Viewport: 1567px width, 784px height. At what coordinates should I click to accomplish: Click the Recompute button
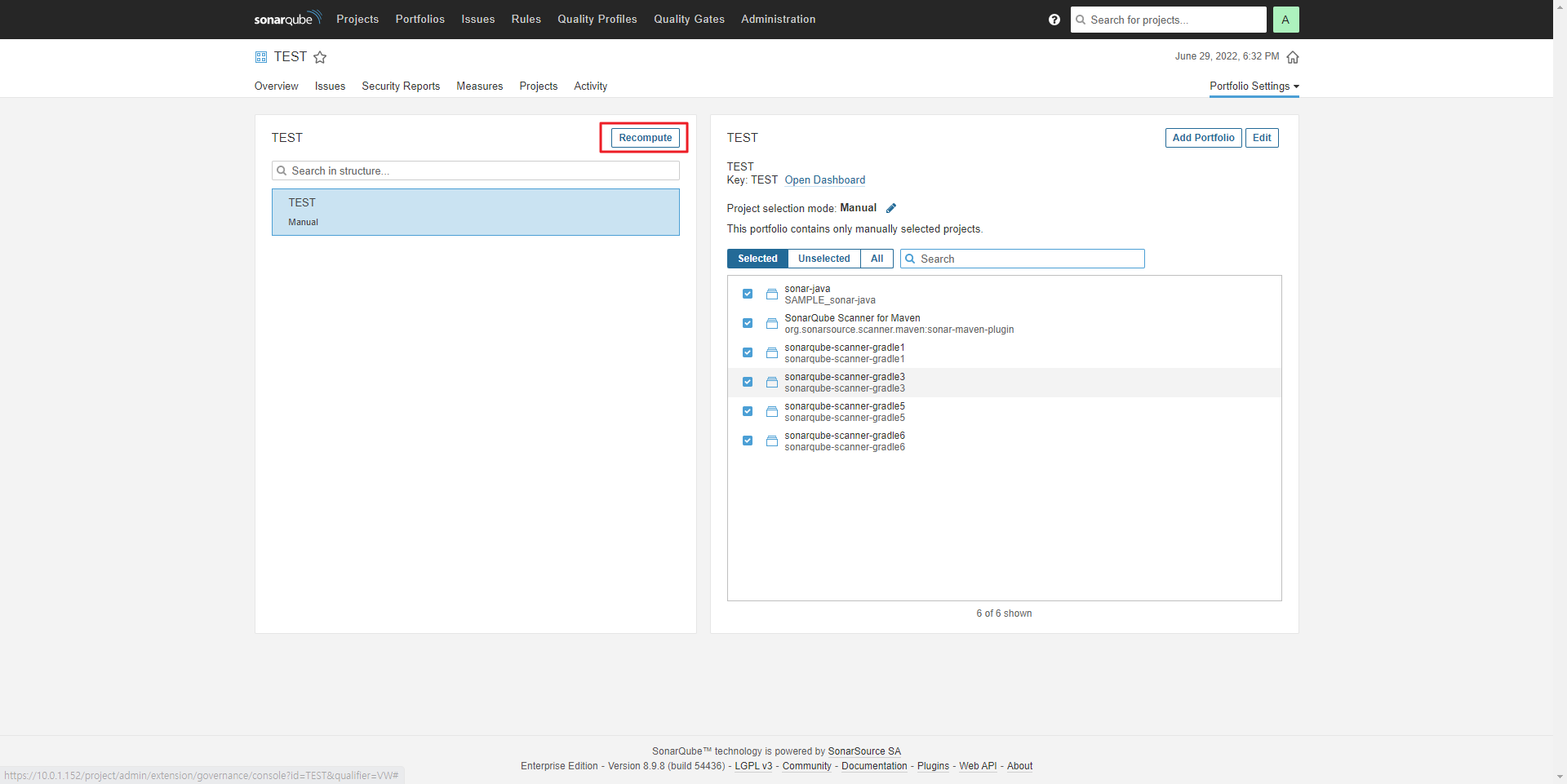pyautogui.click(x=645, y=138)
